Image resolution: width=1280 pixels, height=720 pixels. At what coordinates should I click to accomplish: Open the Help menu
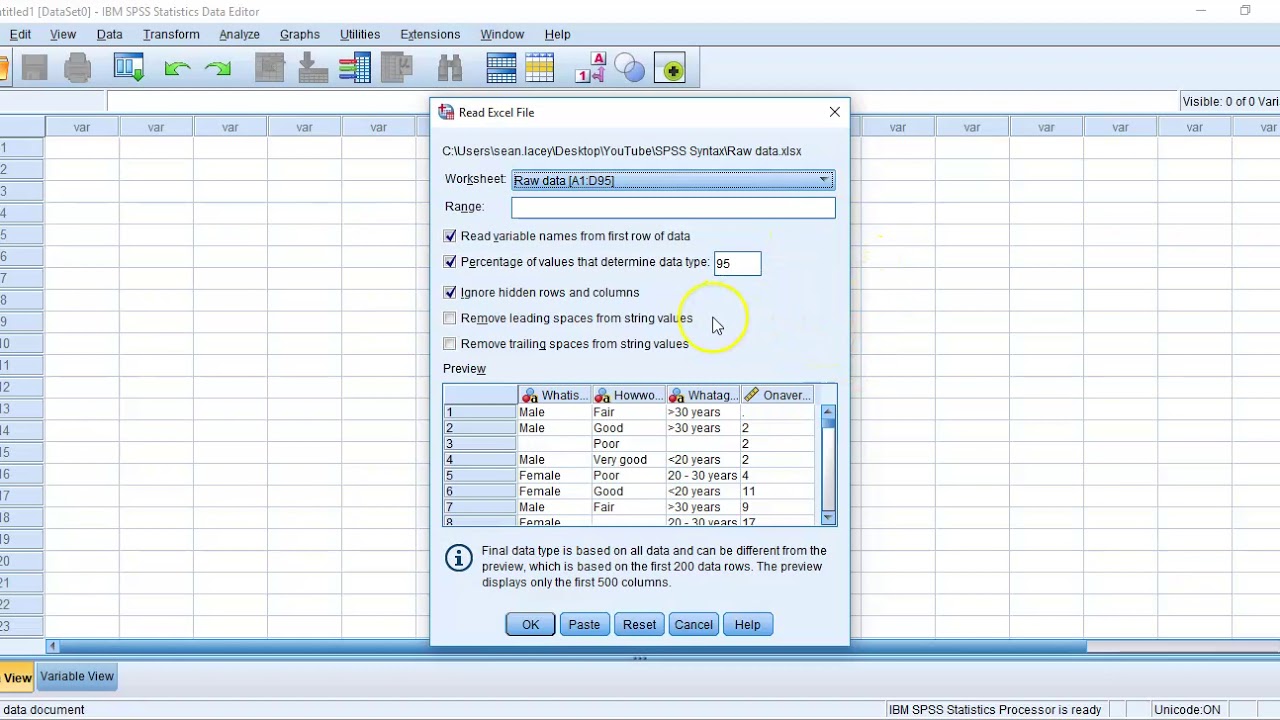(x=557, y=34)
